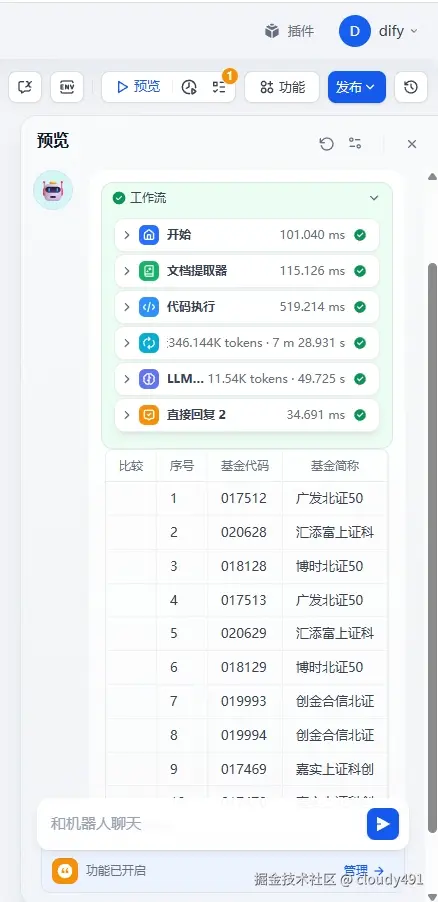Click the scrollbar up arrow
438x902 pixels.
(432, 177)
